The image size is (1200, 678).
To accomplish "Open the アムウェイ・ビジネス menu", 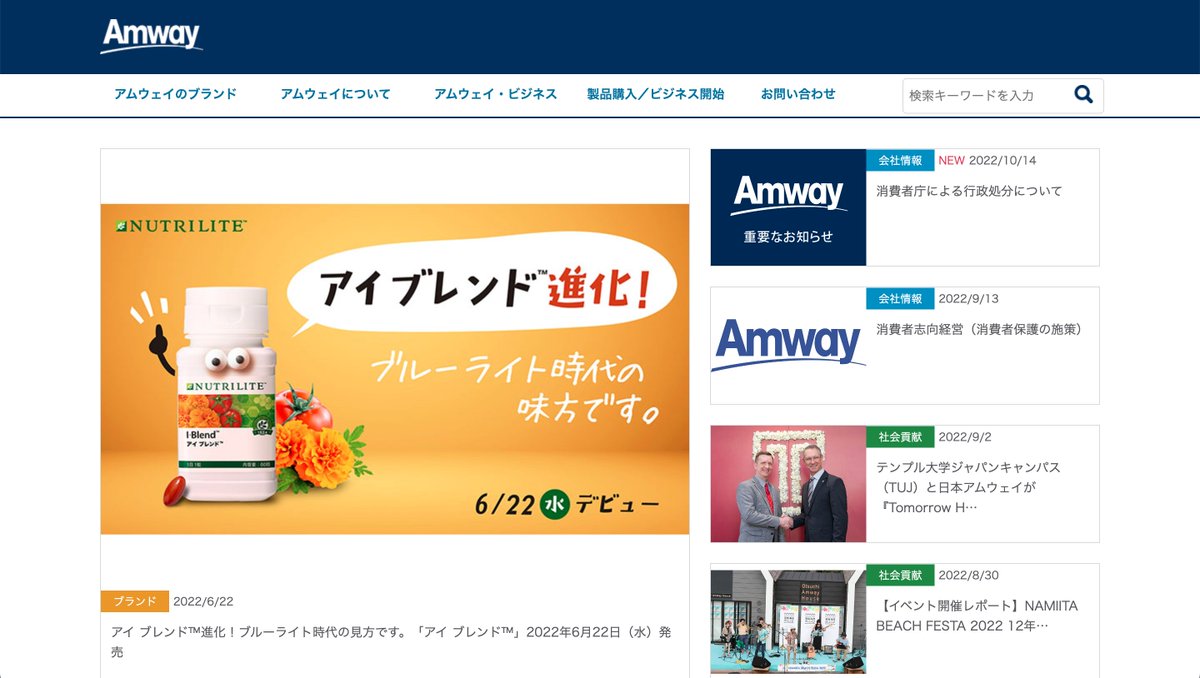I will [x=495, y=94].
